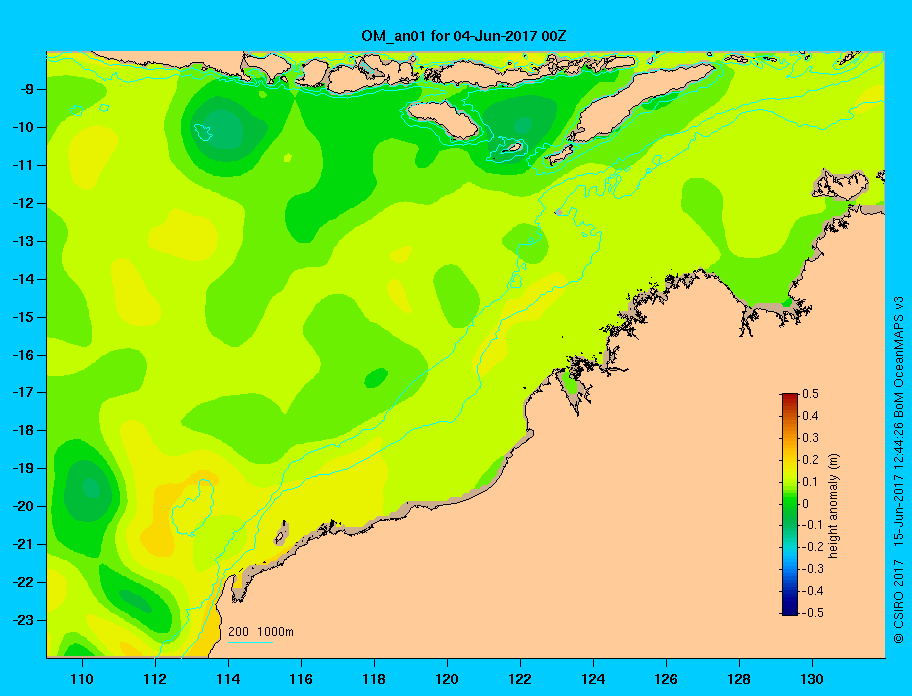This screenshot has height=696, width=912.
Task: Select the 'height anomaly (m)' colorbar caption
Action: click(833, 505)
